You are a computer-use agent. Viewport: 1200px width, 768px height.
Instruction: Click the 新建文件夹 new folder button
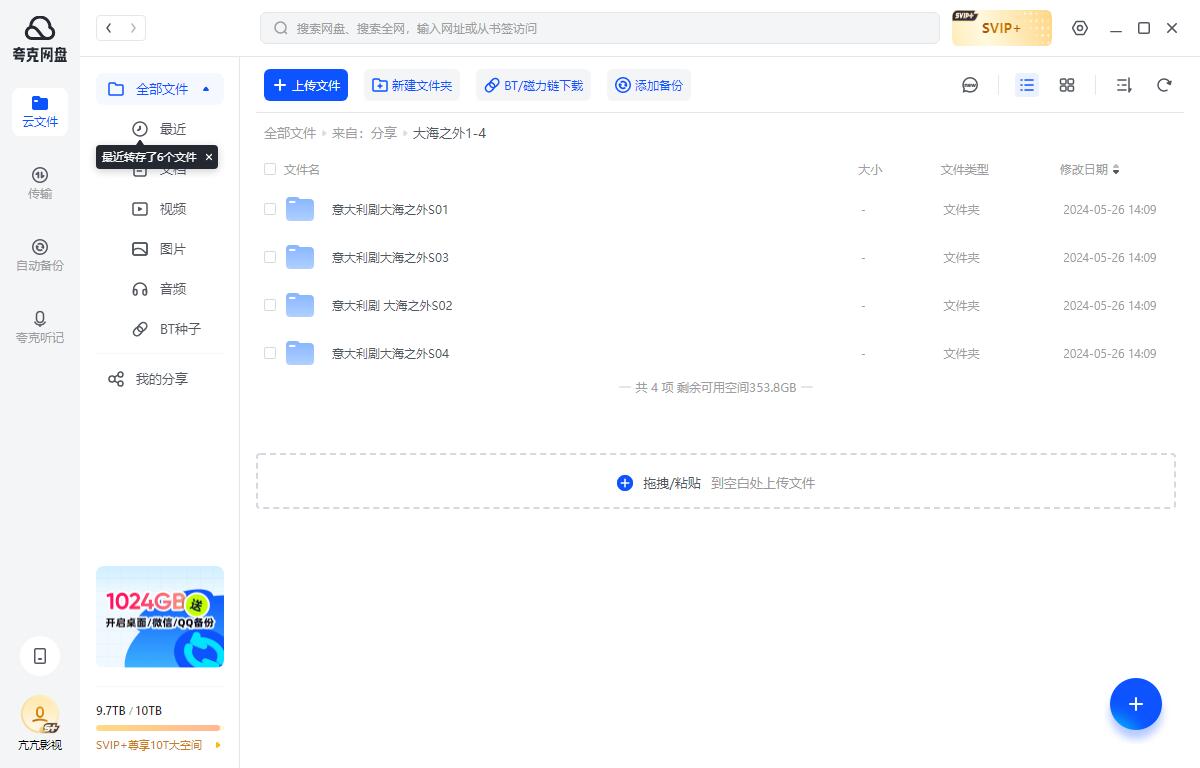[412, 85]
